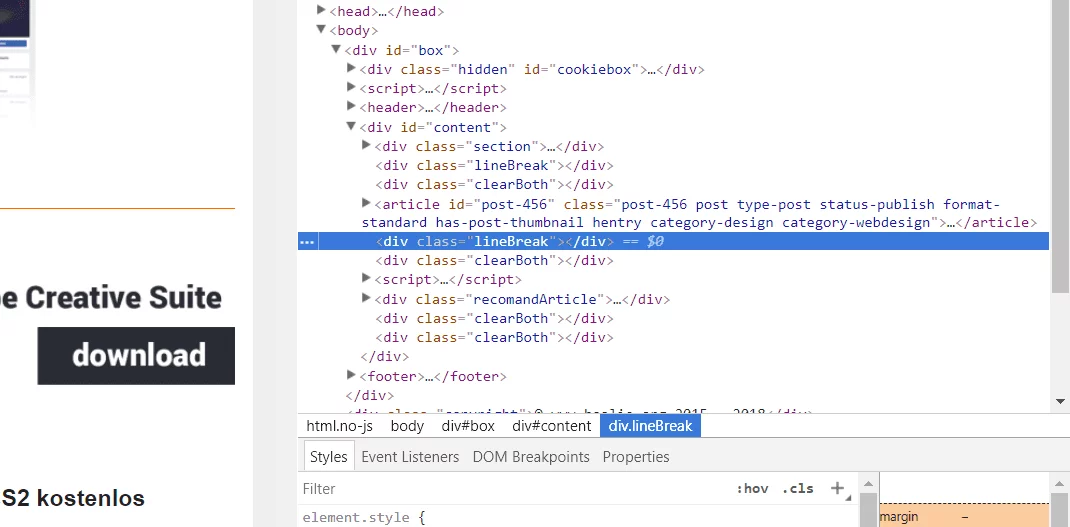Expand the div class="section" node
Viewport: 1070px width, 527px height.
[x=366, y=145]
